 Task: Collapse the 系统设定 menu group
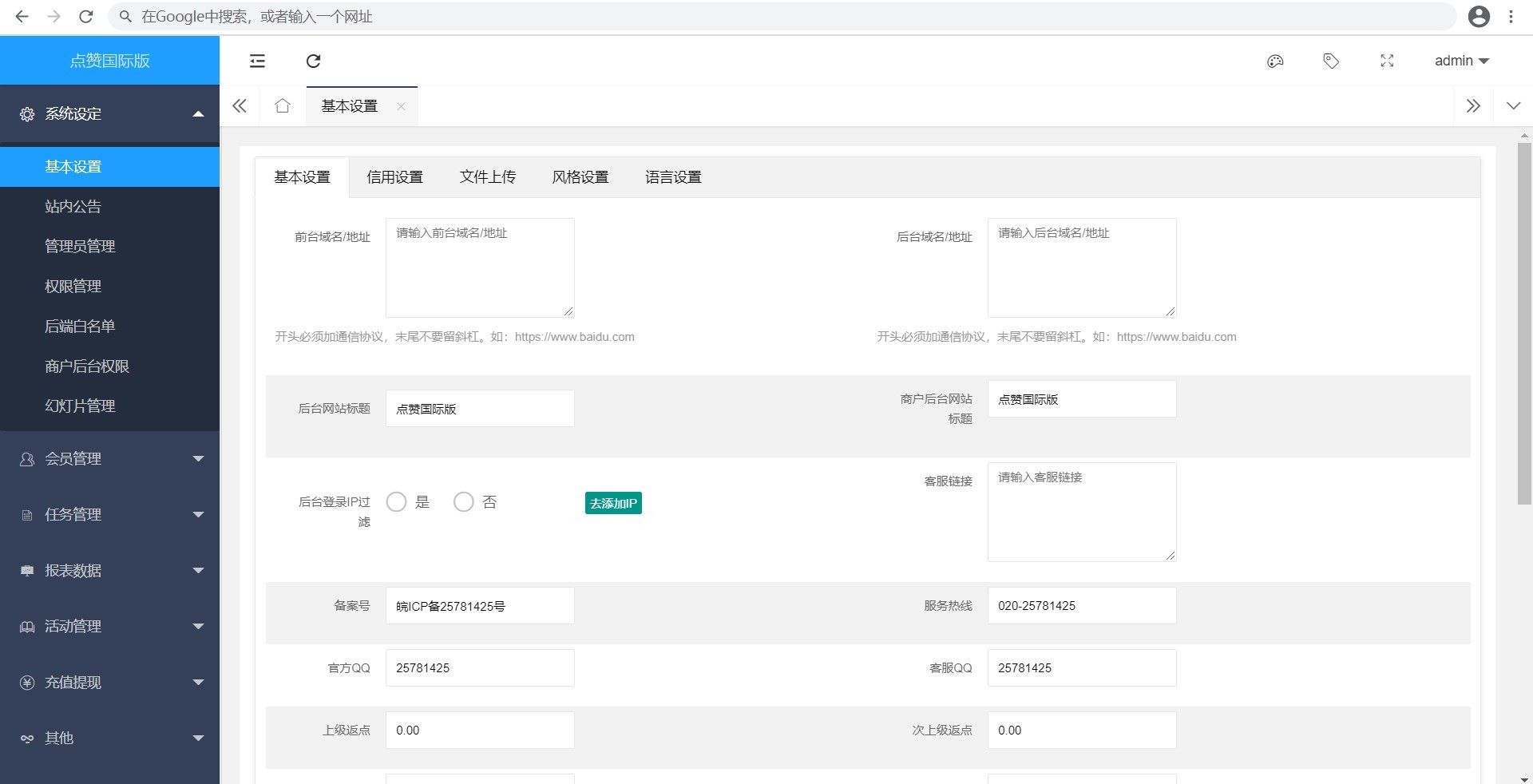(x=109, y=113)
